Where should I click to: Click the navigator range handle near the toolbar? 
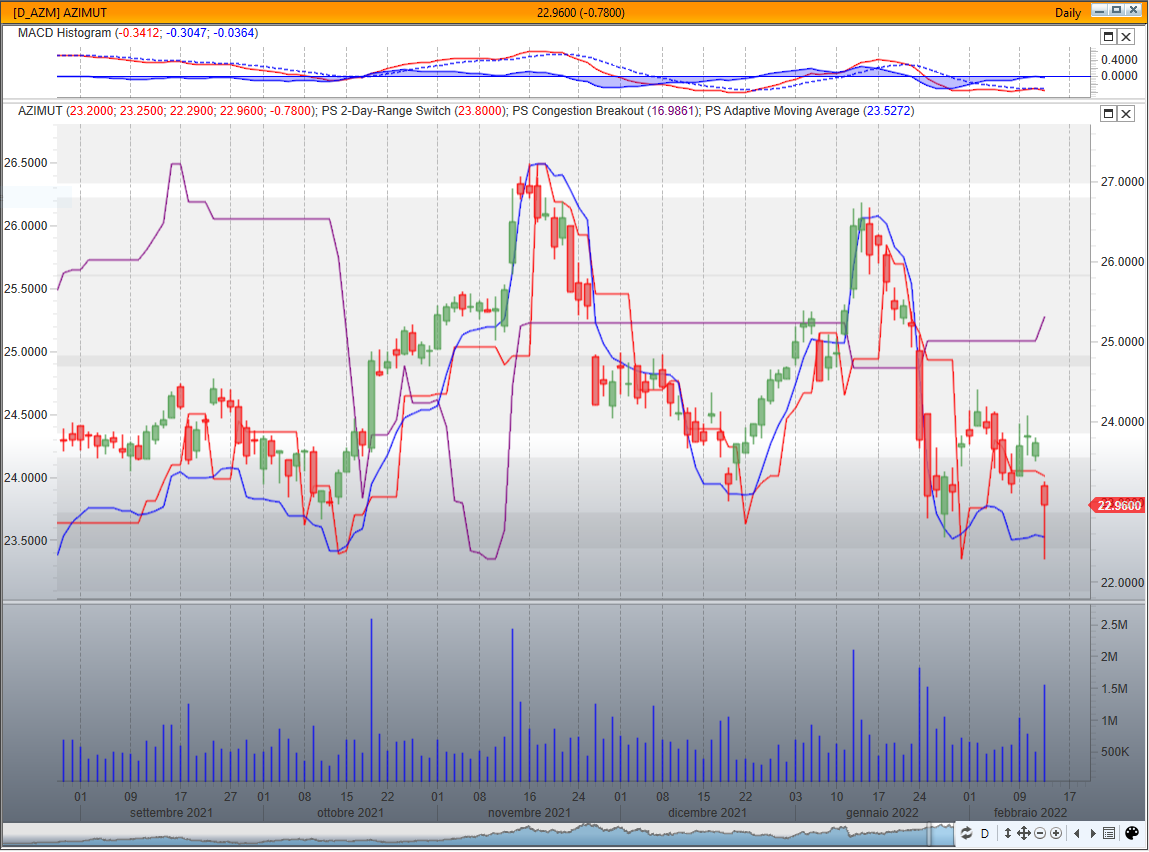click(x=930, y=834)
